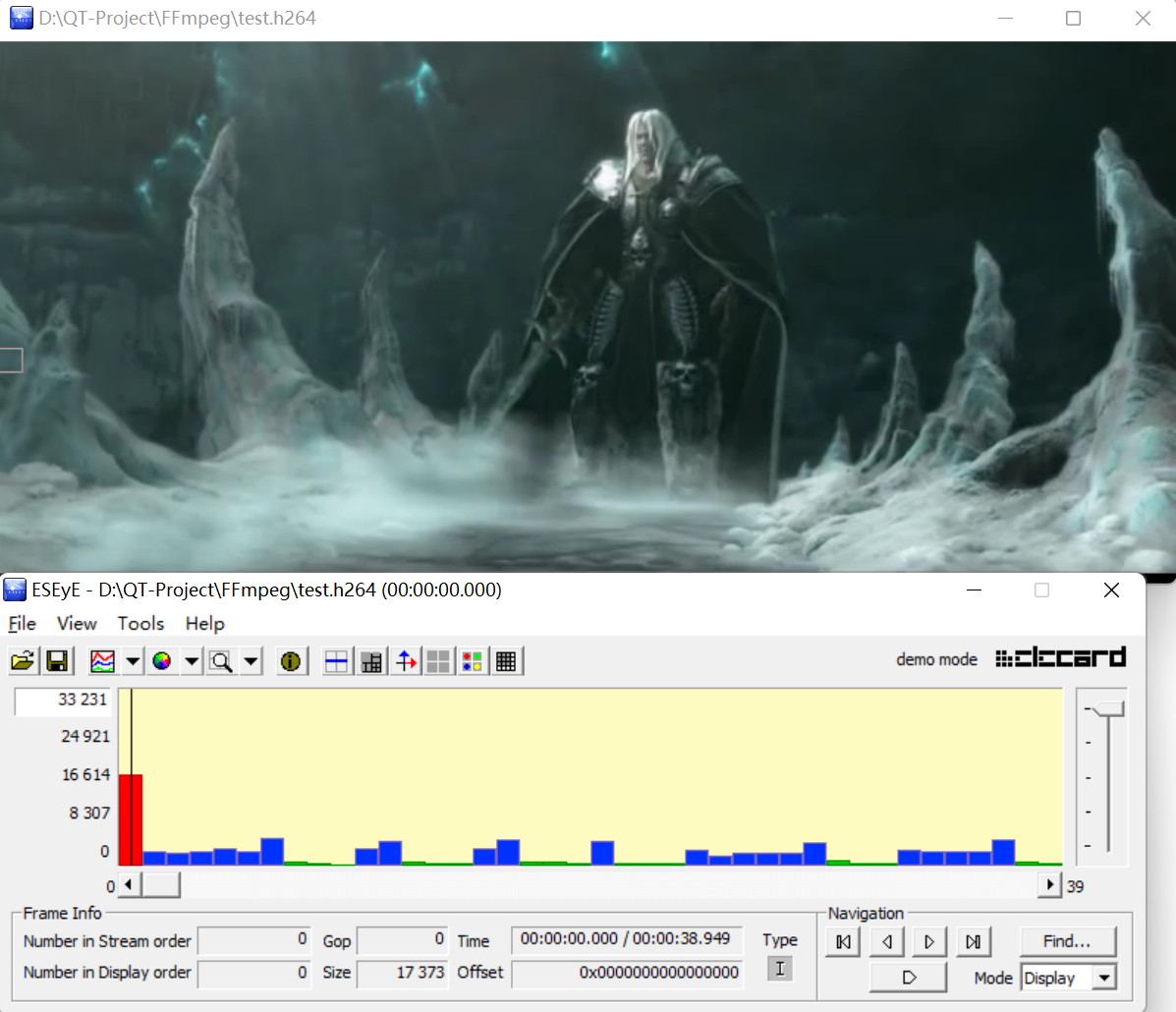Click the 'demo mode' label
The width and height of the screenshot is (1176, 1012).
(x=936, y=659)
